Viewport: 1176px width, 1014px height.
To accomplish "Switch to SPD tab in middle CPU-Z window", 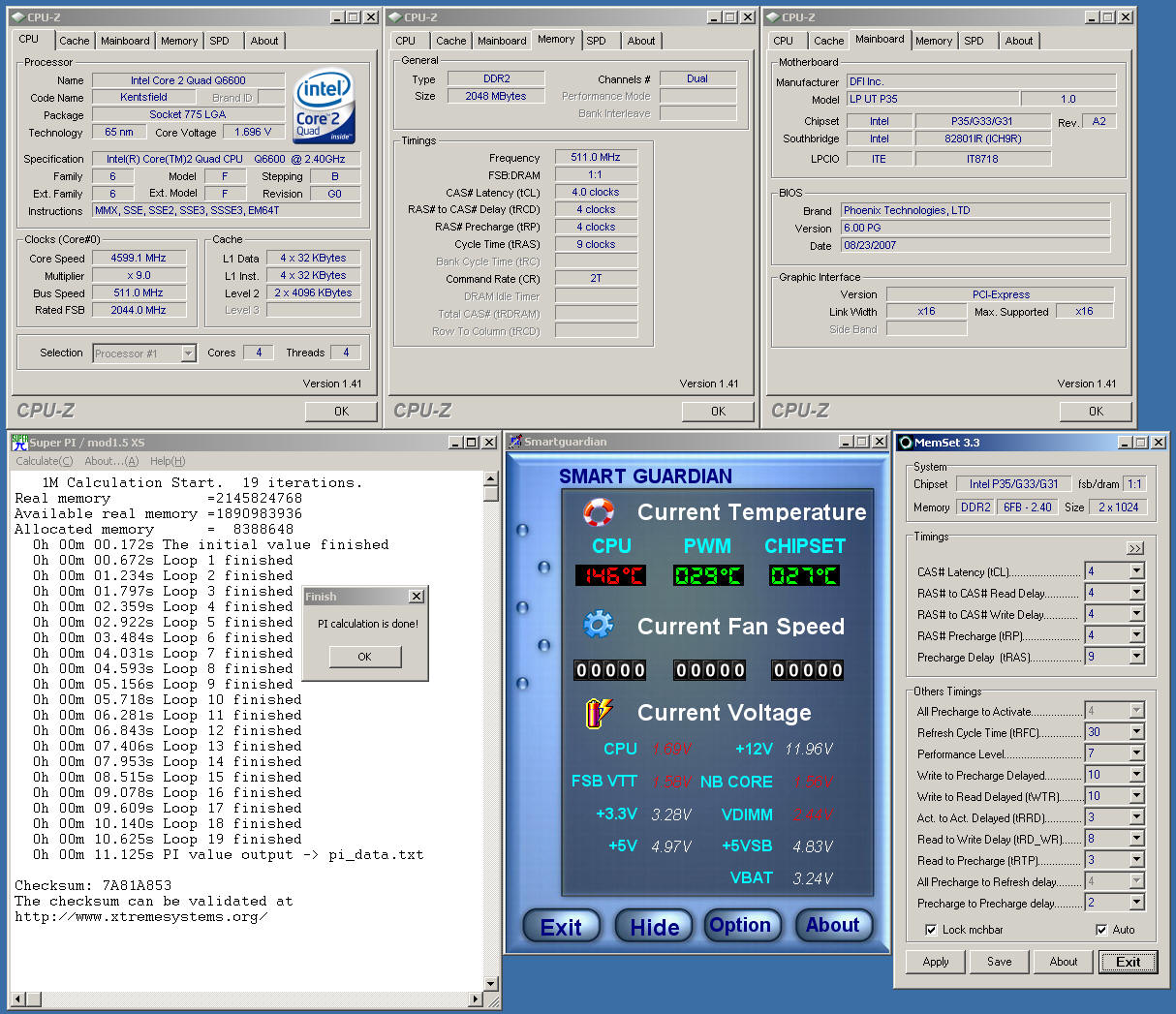I will [596, 41].
